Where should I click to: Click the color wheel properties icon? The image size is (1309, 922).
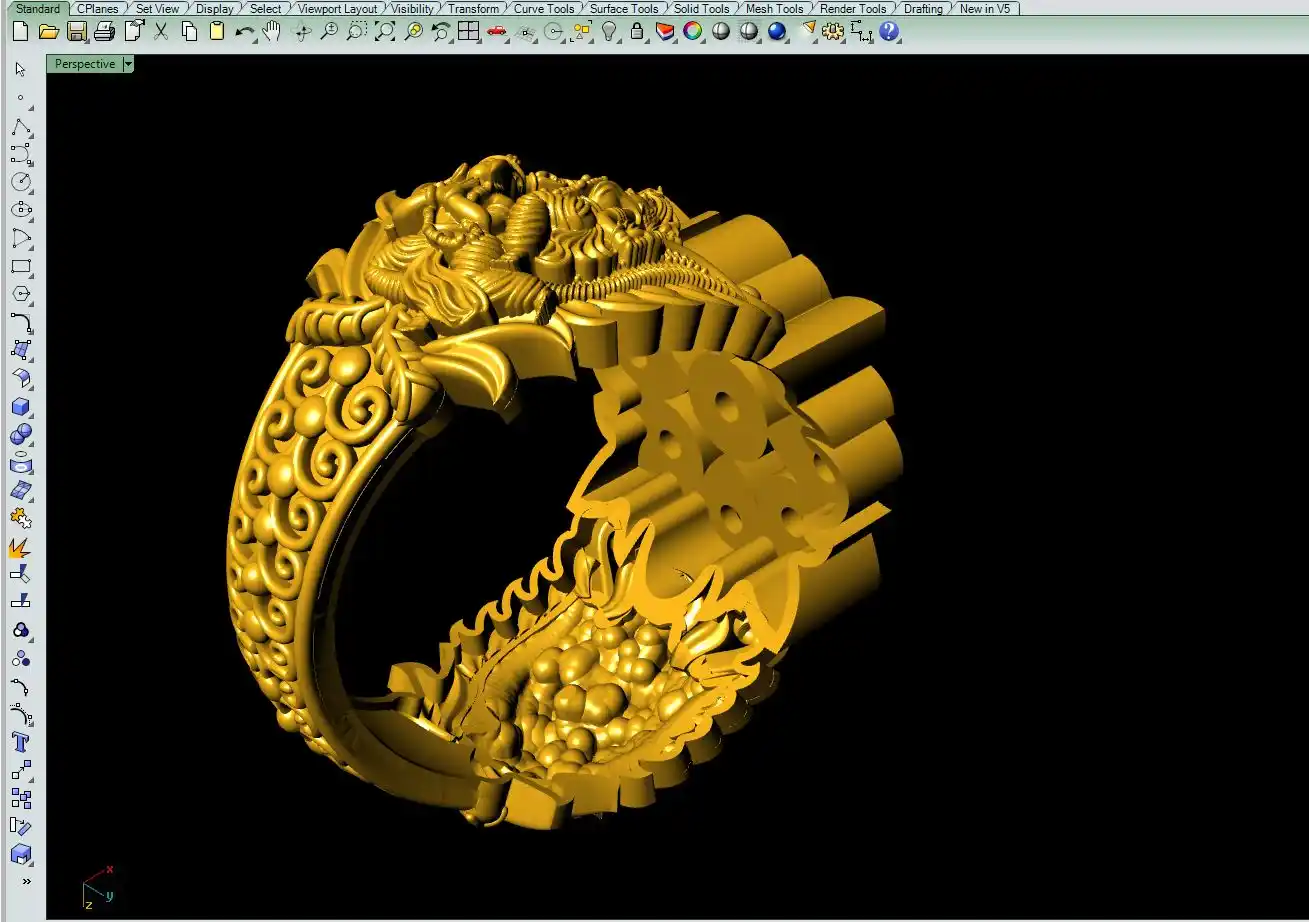(x=692, y=31)
